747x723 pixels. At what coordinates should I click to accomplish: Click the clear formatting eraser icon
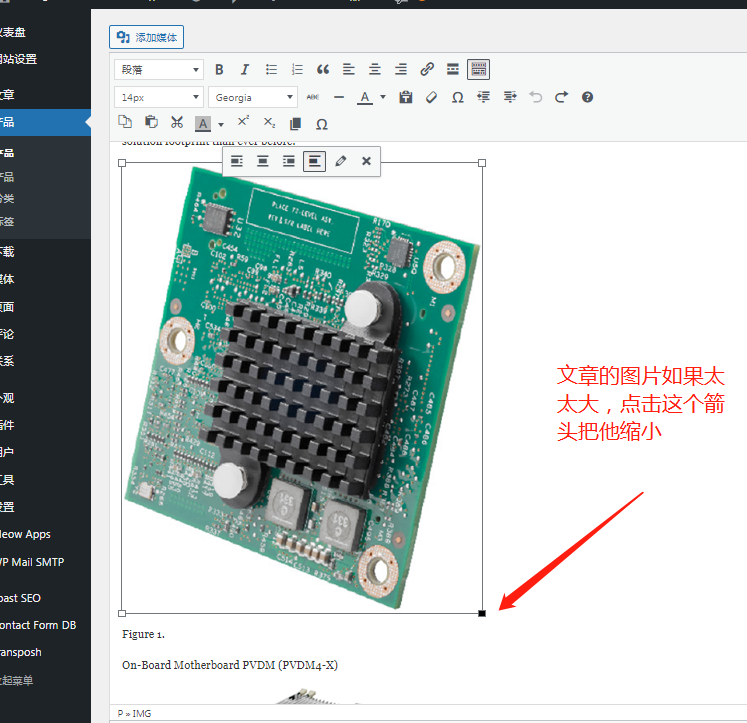432,97
